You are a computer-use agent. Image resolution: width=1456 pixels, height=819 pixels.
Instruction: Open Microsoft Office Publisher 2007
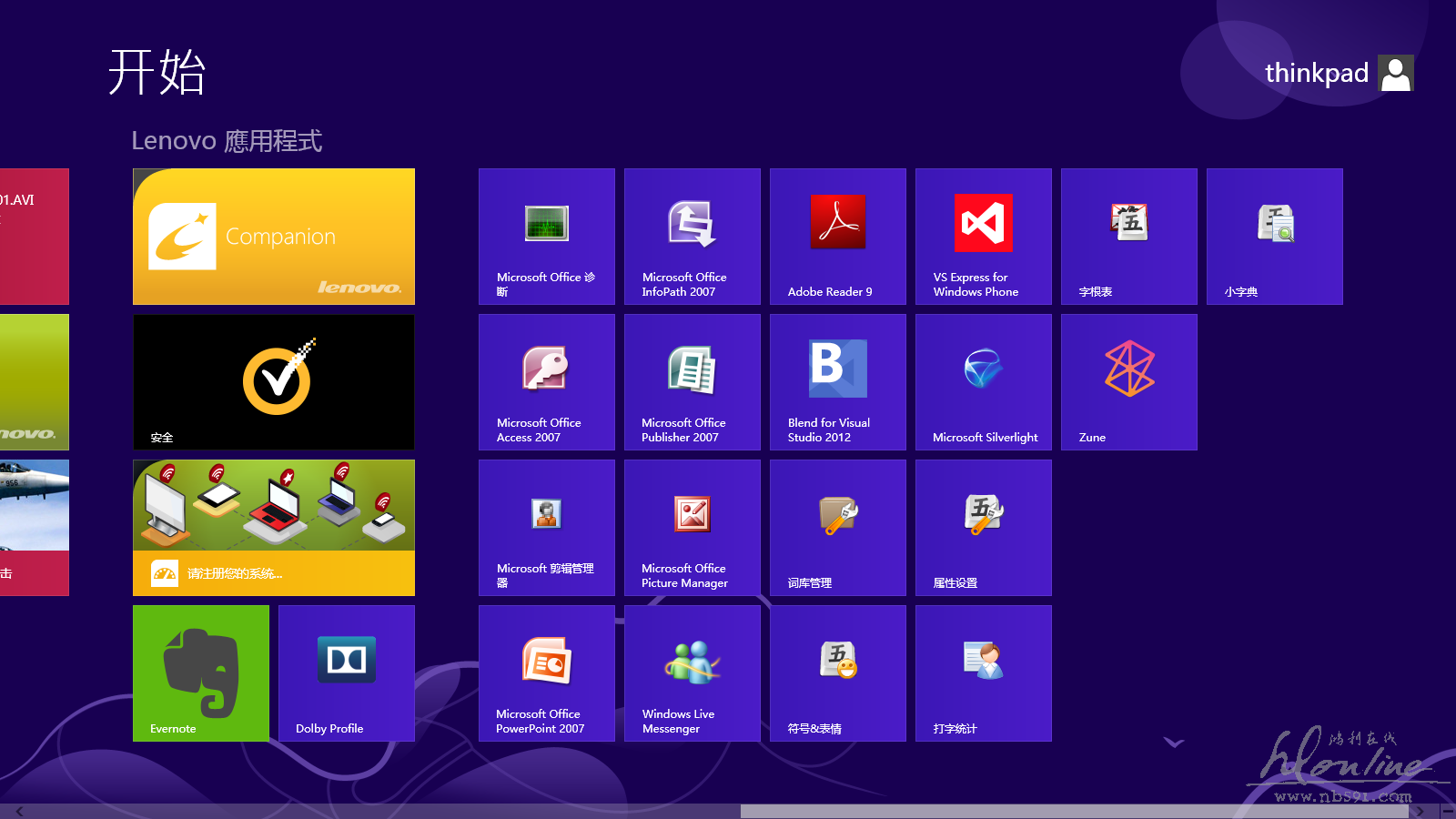[692, 382]
